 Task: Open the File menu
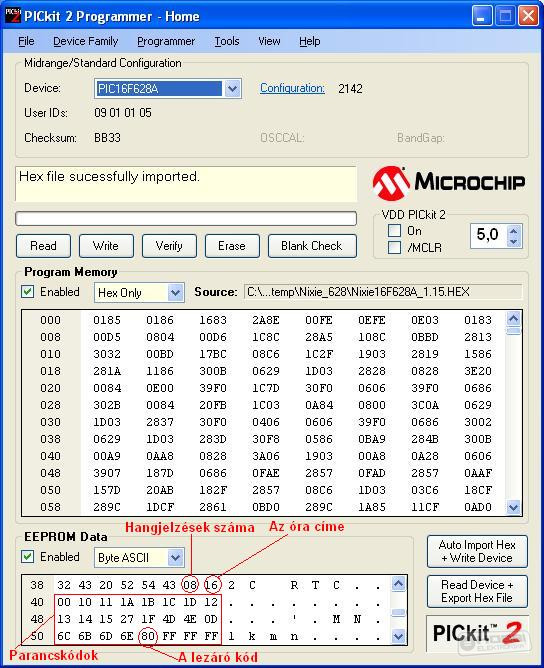[26, 41]
